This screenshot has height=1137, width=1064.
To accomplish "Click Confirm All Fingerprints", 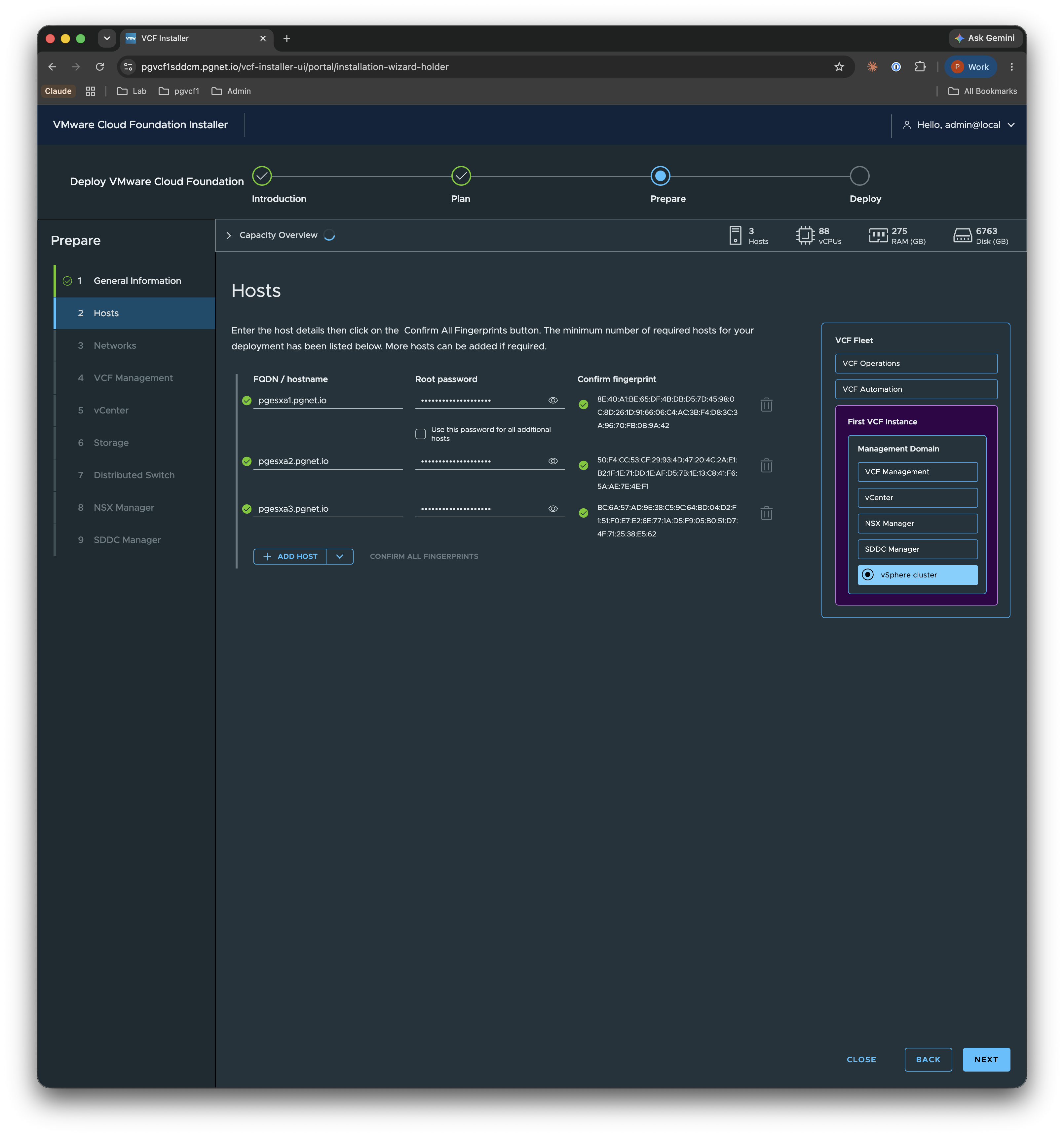I will tap(424, 557).
